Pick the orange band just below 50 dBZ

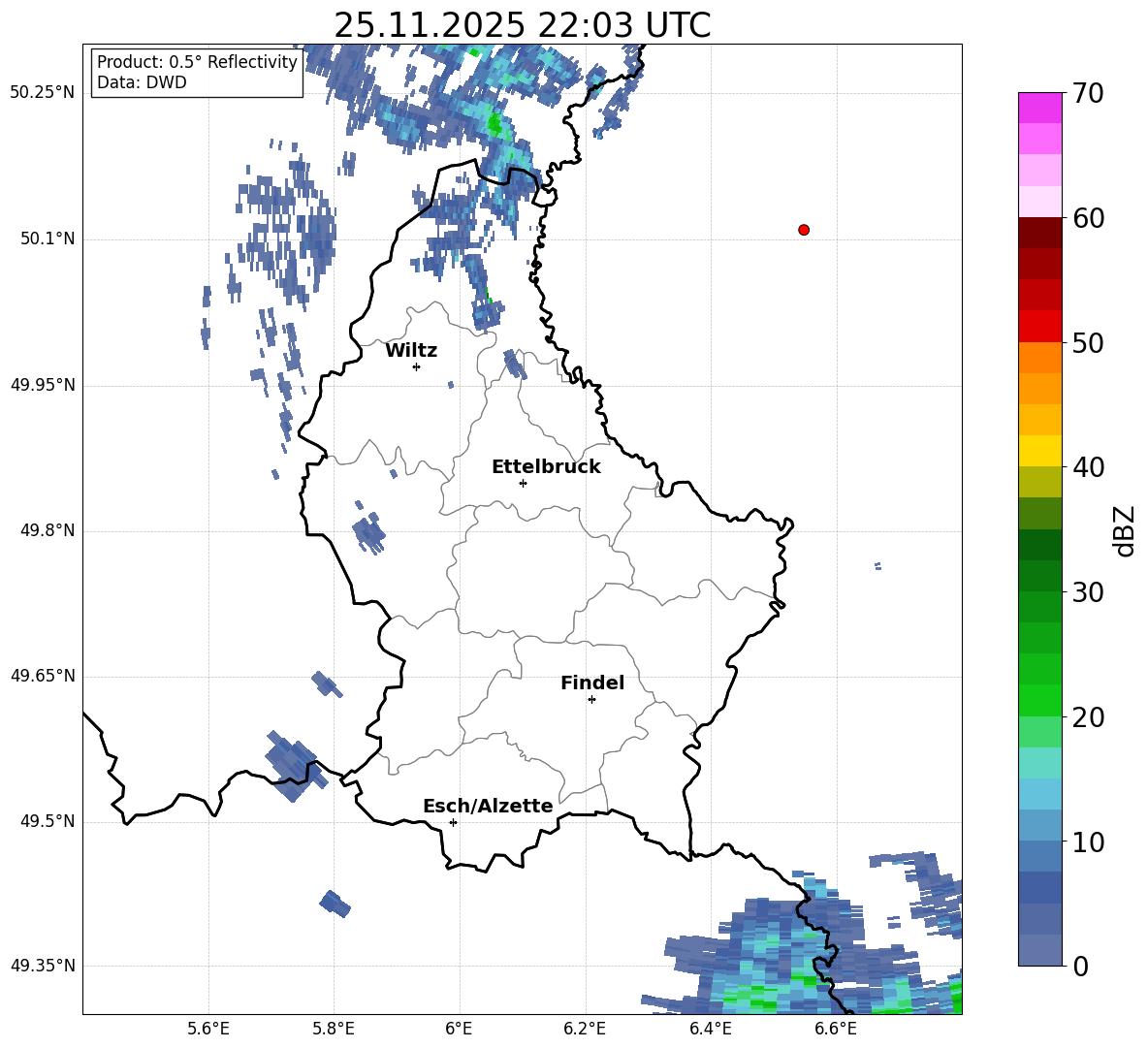1039,358
